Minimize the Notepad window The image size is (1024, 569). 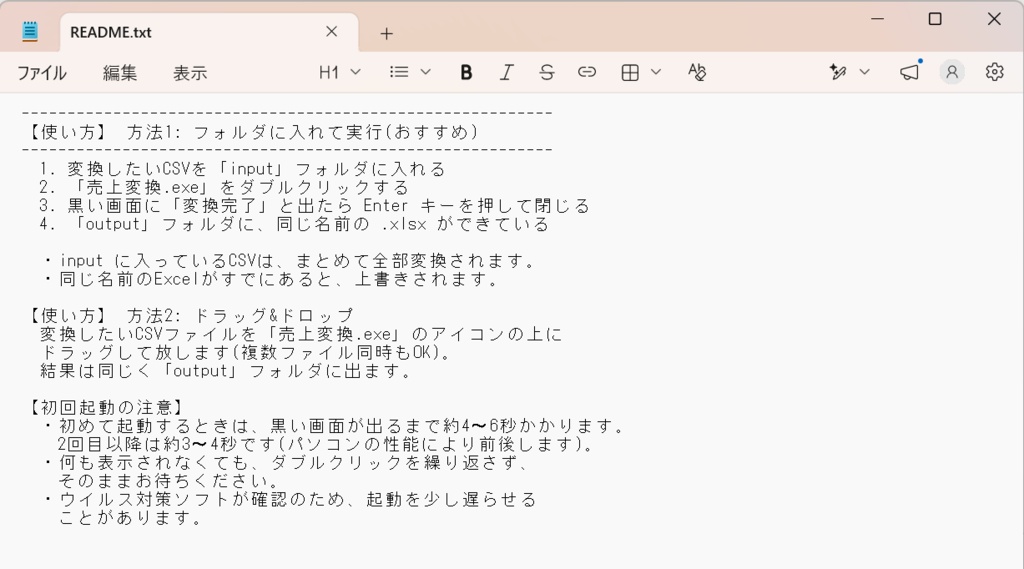click(878, 19)
